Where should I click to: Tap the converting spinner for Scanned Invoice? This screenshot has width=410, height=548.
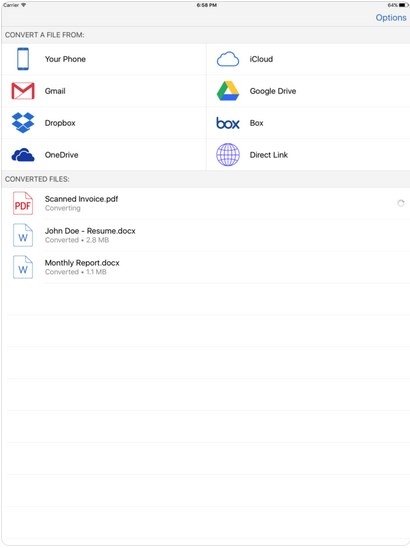pyautogui.click(x=401, y=203)
